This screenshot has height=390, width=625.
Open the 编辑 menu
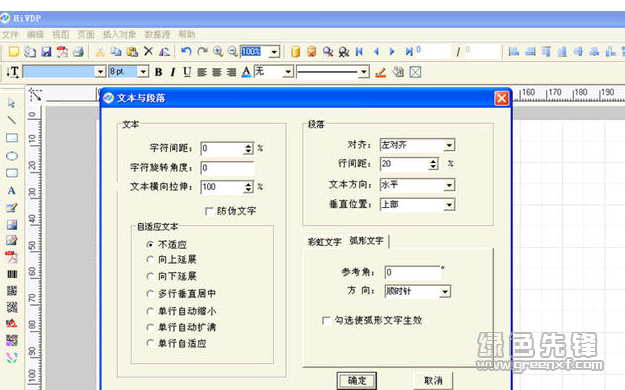click(35, 34)
